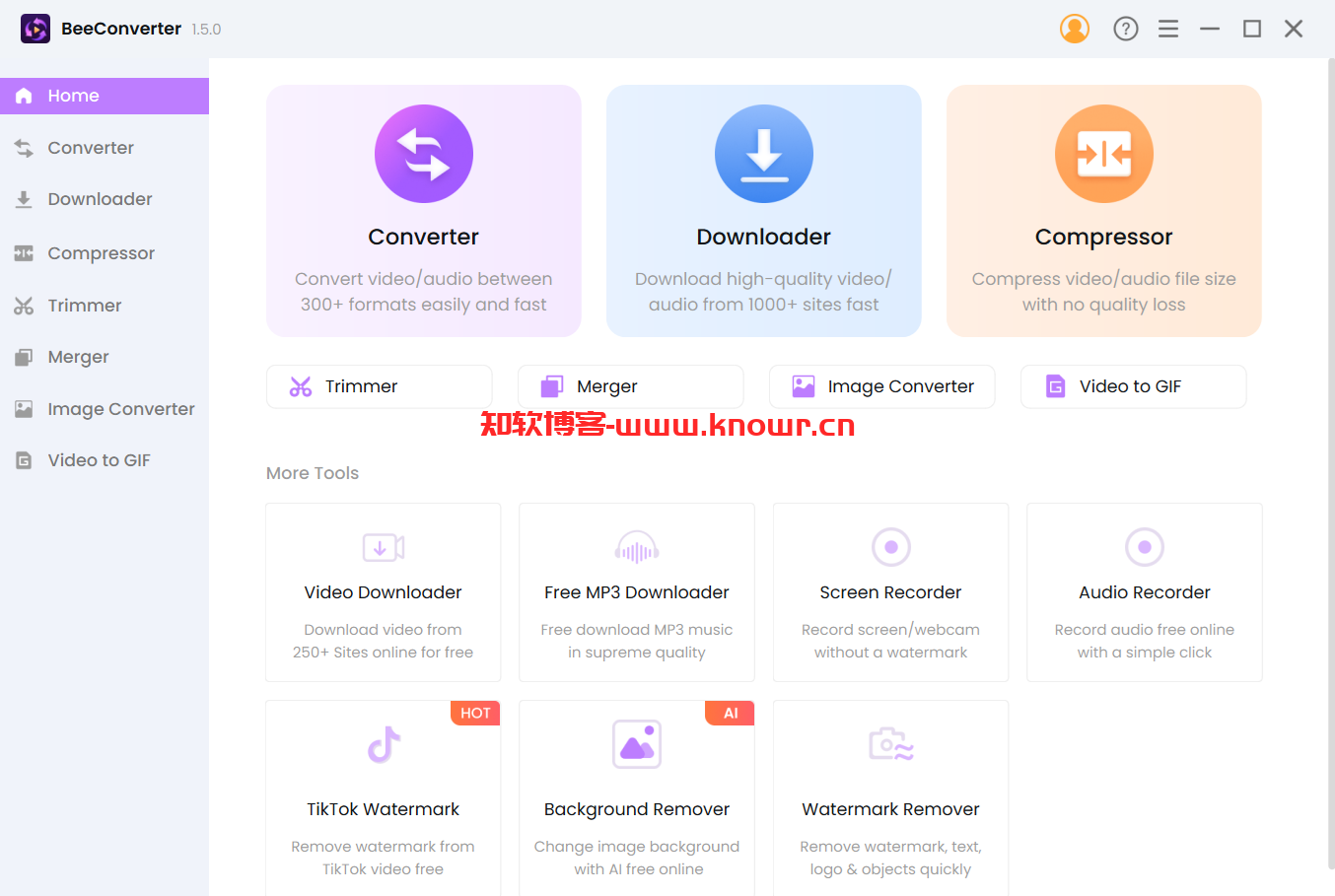Open the user account profile icon
The image size is (1335, 896).
click(x=1075, y=29)
